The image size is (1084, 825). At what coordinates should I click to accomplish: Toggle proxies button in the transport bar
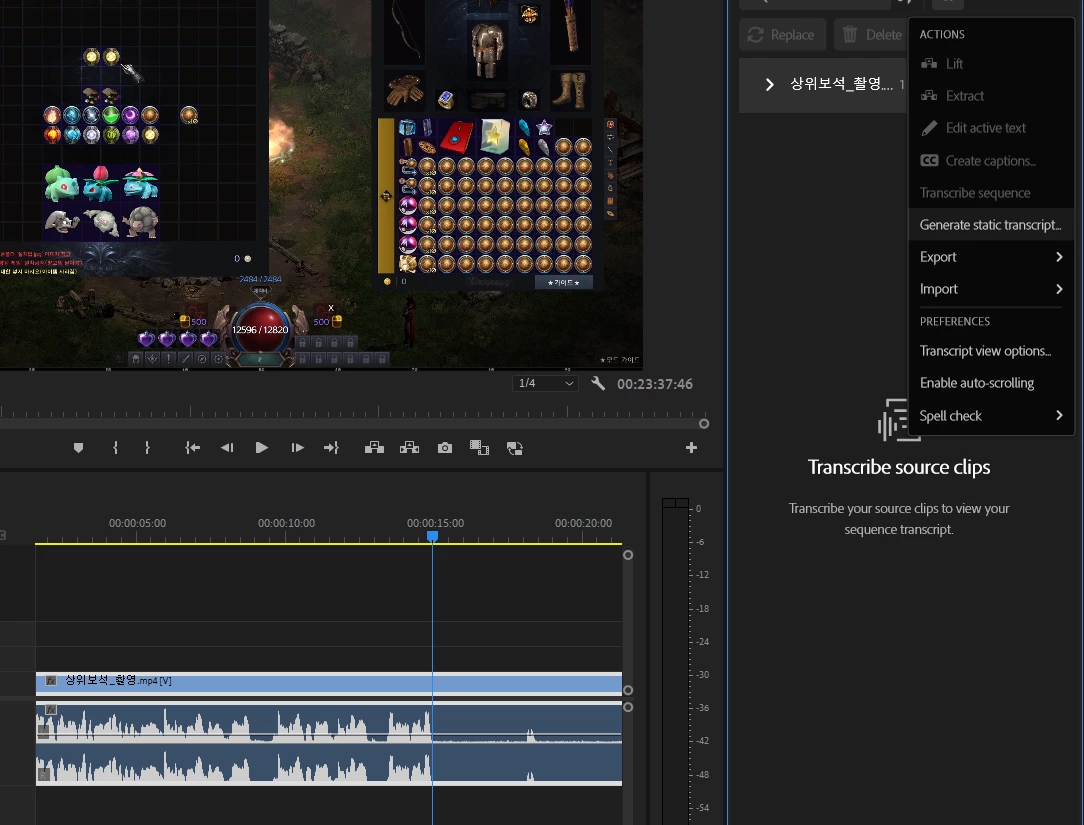[514, 448]
